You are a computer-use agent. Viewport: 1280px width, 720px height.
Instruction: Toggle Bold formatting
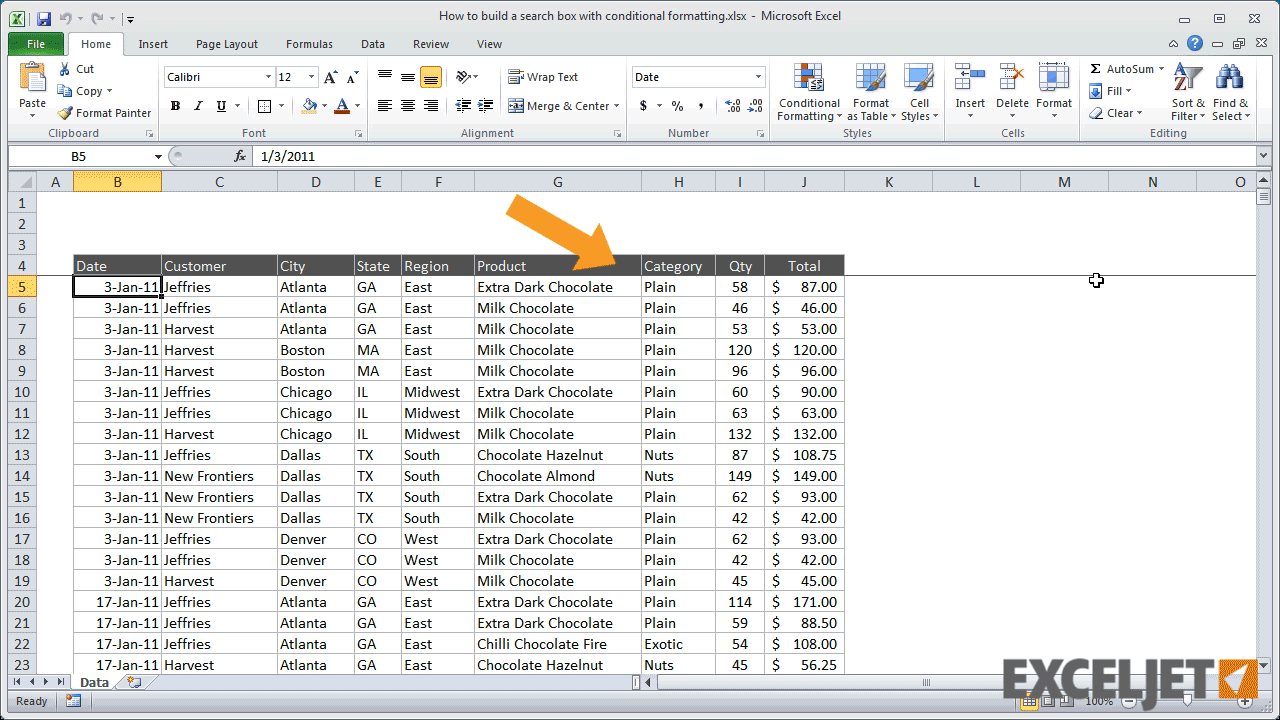(x=175, y=106)
